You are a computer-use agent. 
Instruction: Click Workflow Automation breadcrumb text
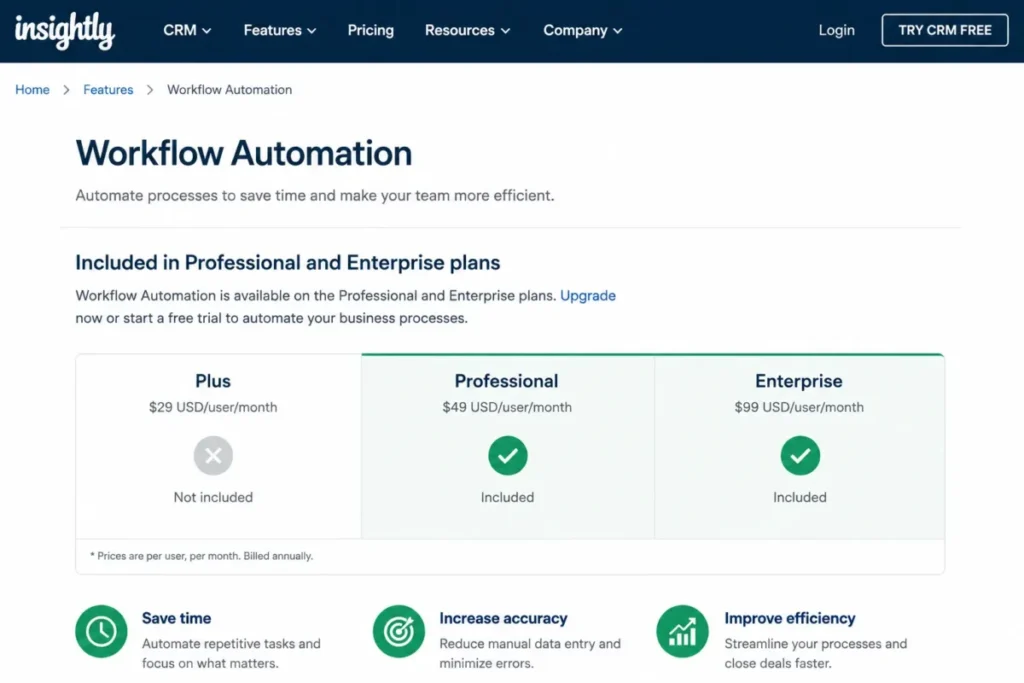click(x=229, y=89)
